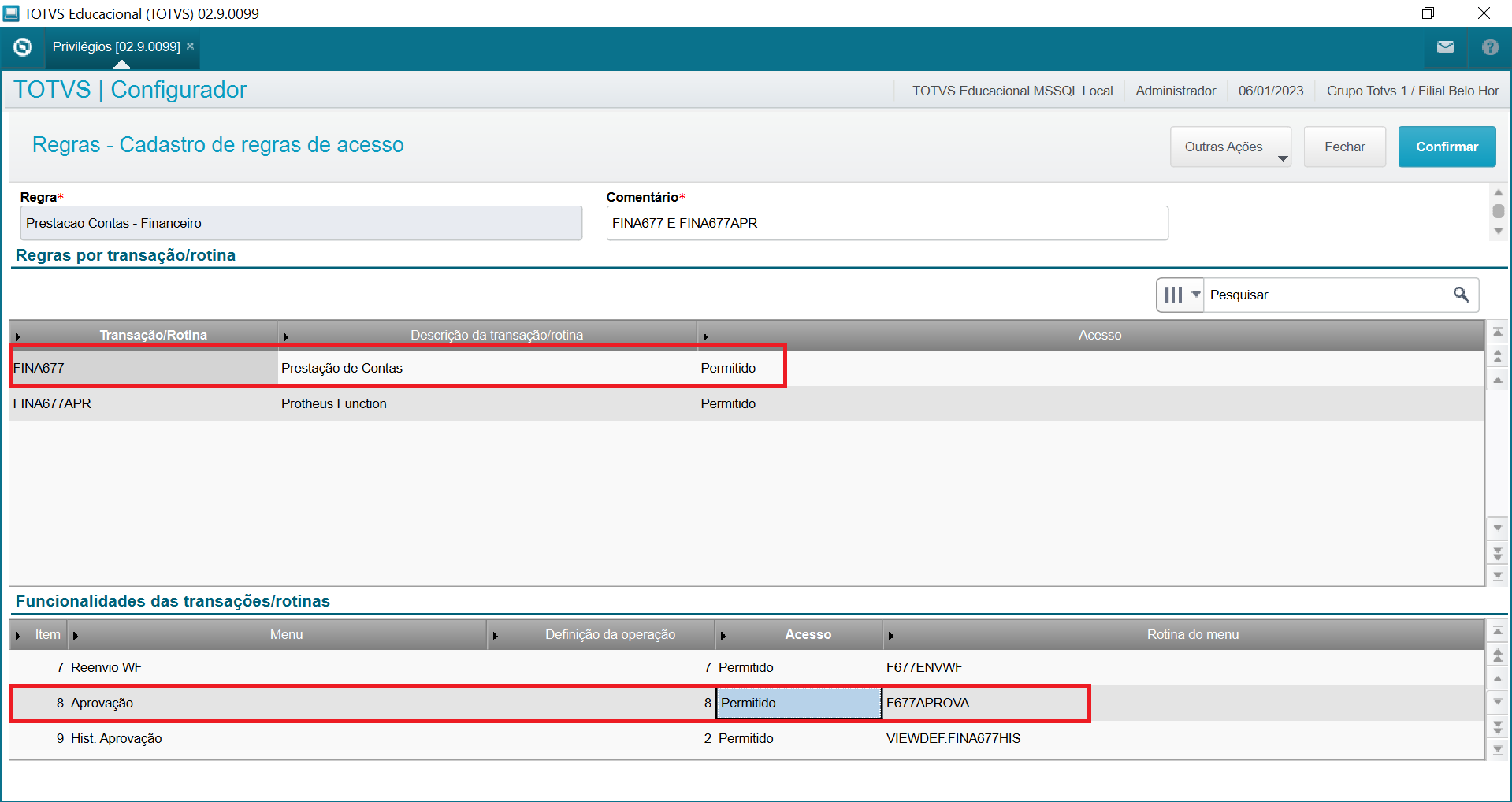Click the Grupo Totvs 1 / Filial label
This screenshot has height=802, width=1512.
pos(1413,91)
